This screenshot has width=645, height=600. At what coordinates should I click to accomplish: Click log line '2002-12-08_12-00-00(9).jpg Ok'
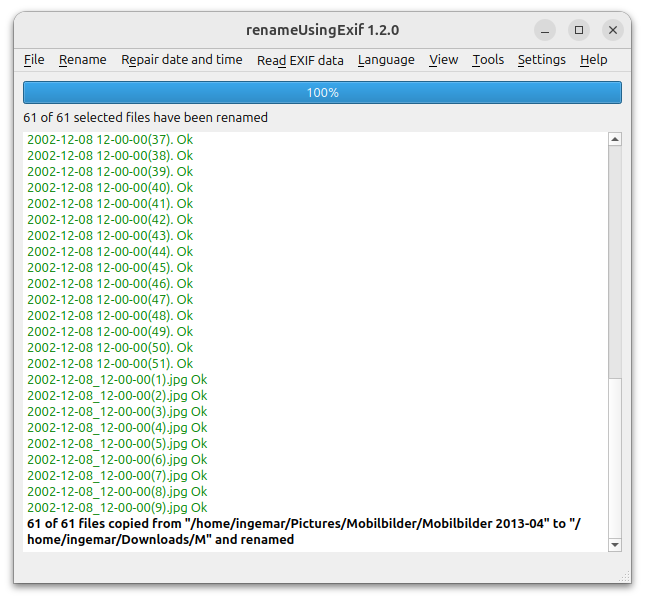tap(117, 509)
